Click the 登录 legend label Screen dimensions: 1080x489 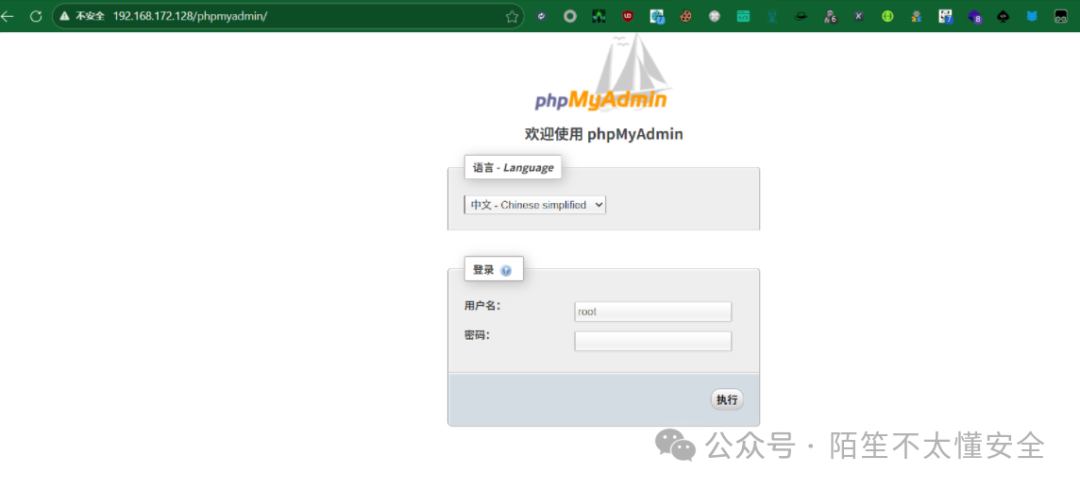[x=484, y=270]
